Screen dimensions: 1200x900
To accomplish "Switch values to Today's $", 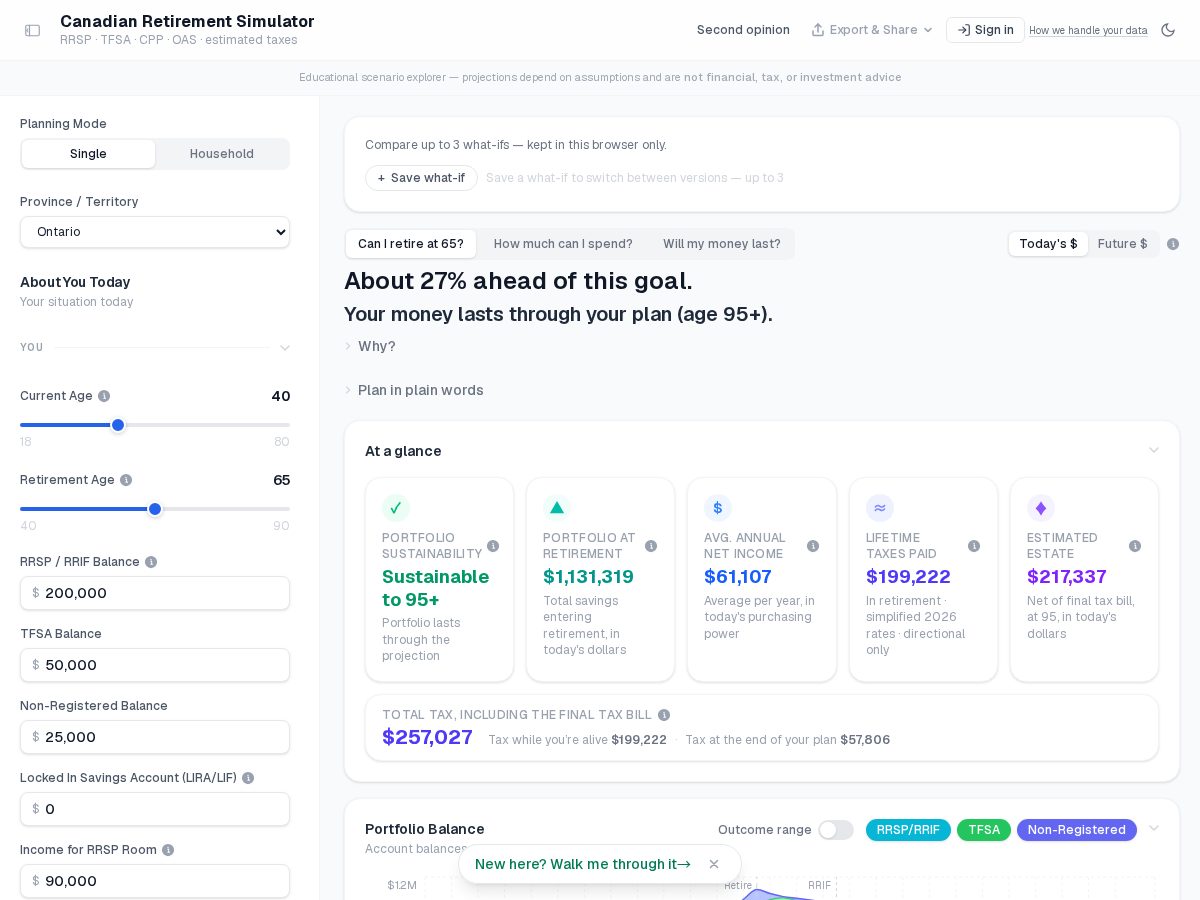I will click(1048, 244).
